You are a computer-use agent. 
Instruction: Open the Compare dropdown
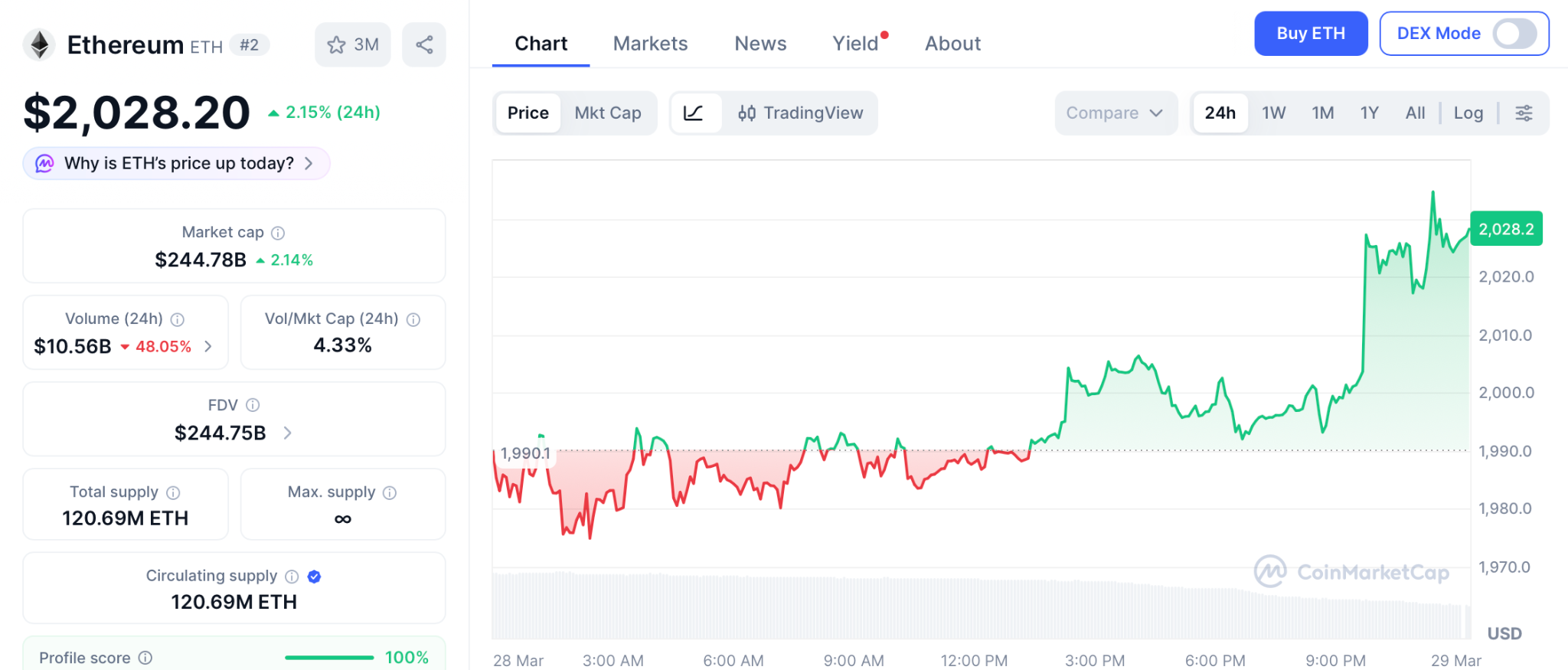pos(1115,113)
